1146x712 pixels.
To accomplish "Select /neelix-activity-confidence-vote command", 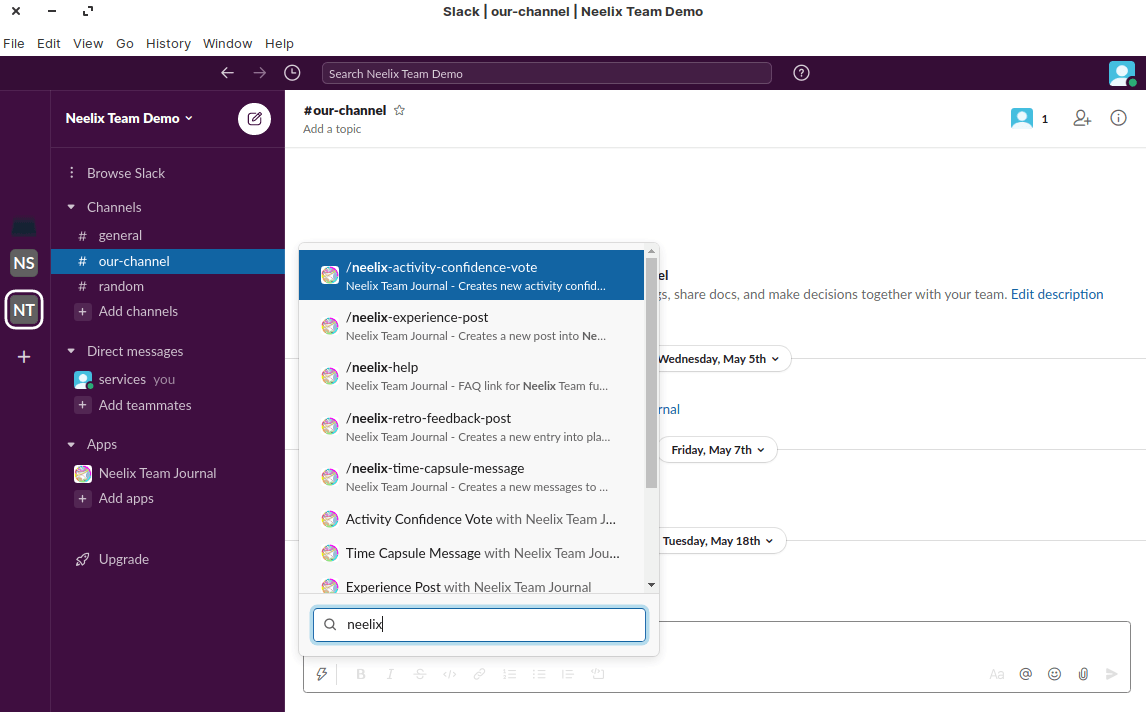I will [471, 276].
